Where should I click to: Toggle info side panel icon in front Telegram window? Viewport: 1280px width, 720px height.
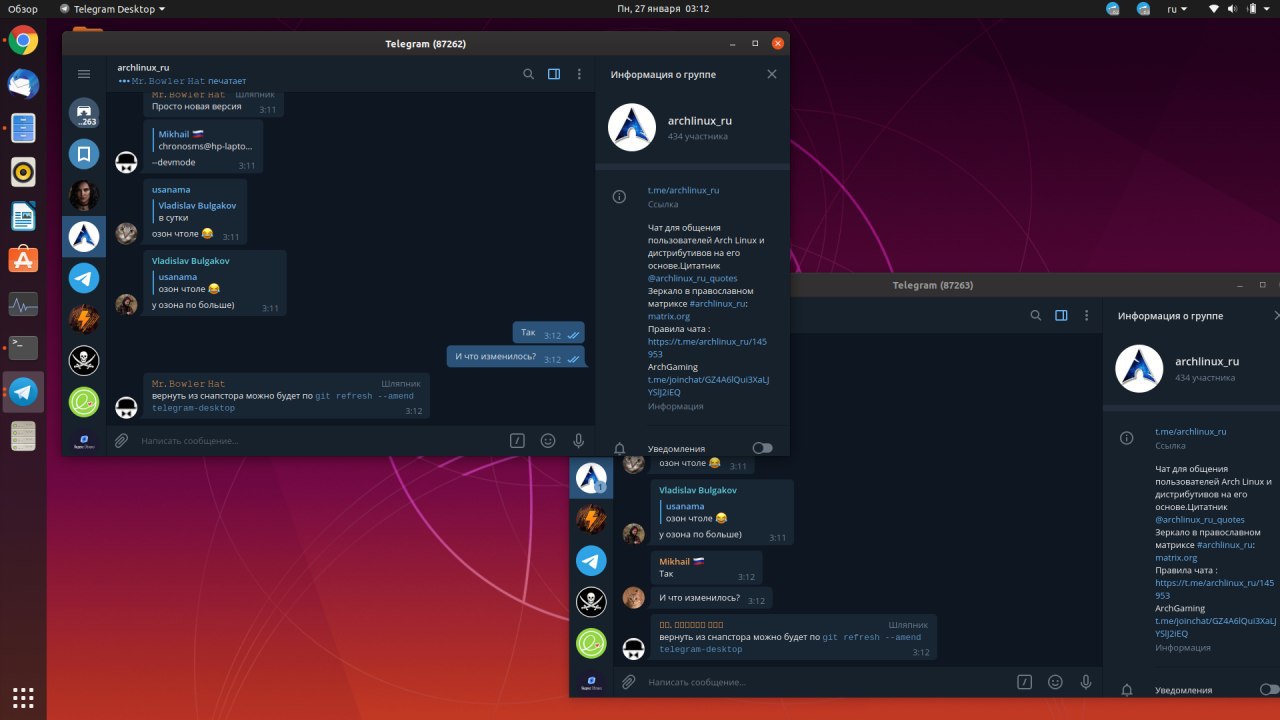pyautogui.click(x=554, y=74)
